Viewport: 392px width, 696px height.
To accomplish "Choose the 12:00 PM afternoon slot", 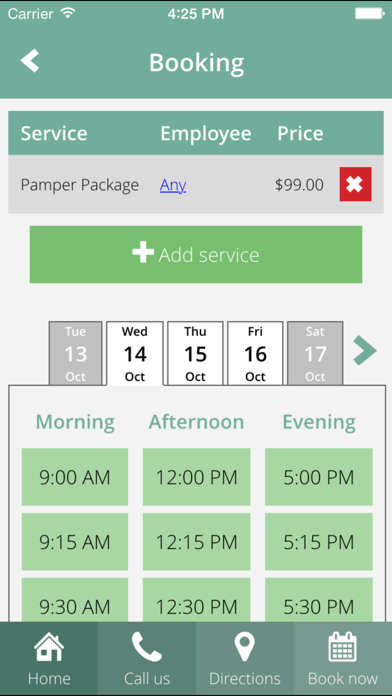I will (x=196, y=477).
